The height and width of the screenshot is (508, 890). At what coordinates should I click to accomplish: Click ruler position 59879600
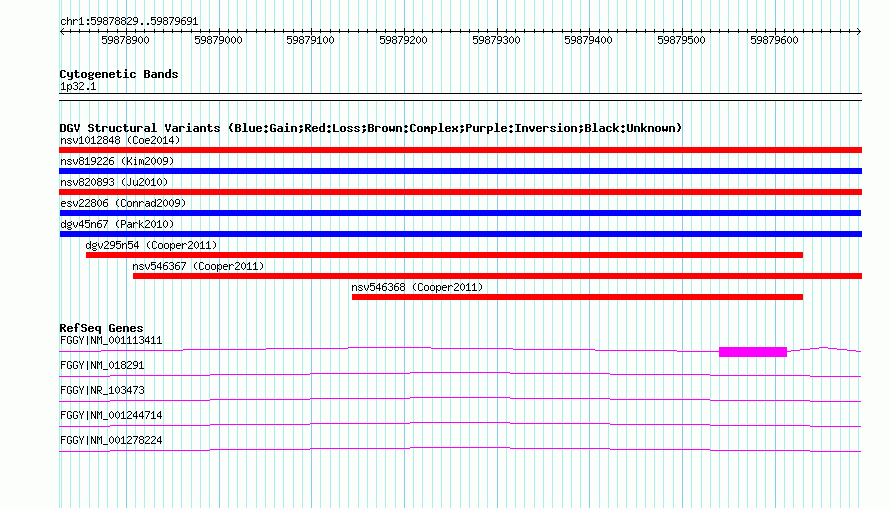[775, 40]
